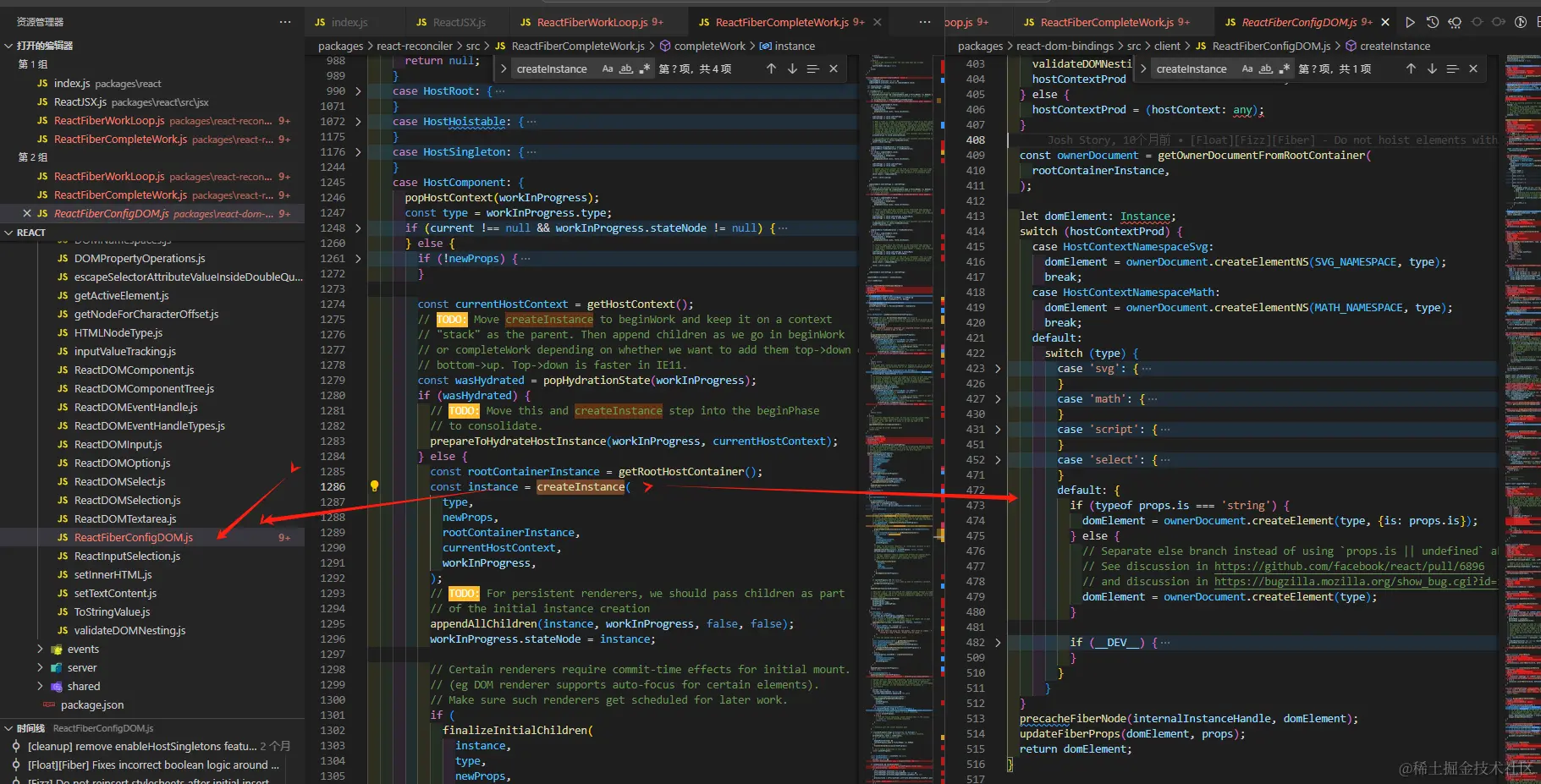Image resolution: width=1541 pixels, height=784 pixels.
Task: Click the previous change circle icon
Action: click(x=1477, y=22)
